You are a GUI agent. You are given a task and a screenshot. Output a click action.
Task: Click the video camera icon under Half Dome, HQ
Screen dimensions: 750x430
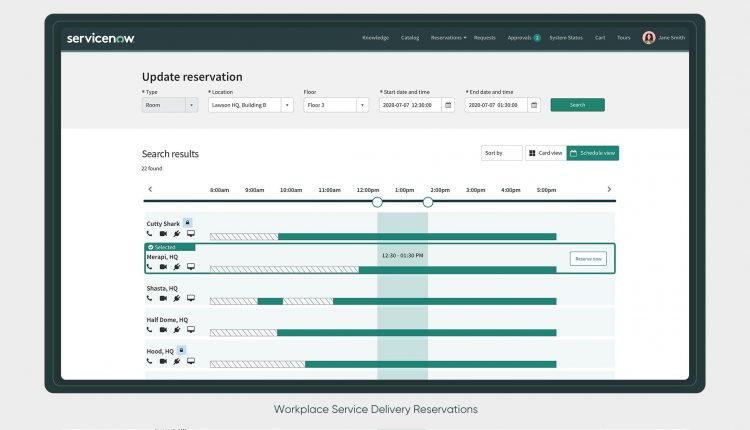[x=163, y=330]
